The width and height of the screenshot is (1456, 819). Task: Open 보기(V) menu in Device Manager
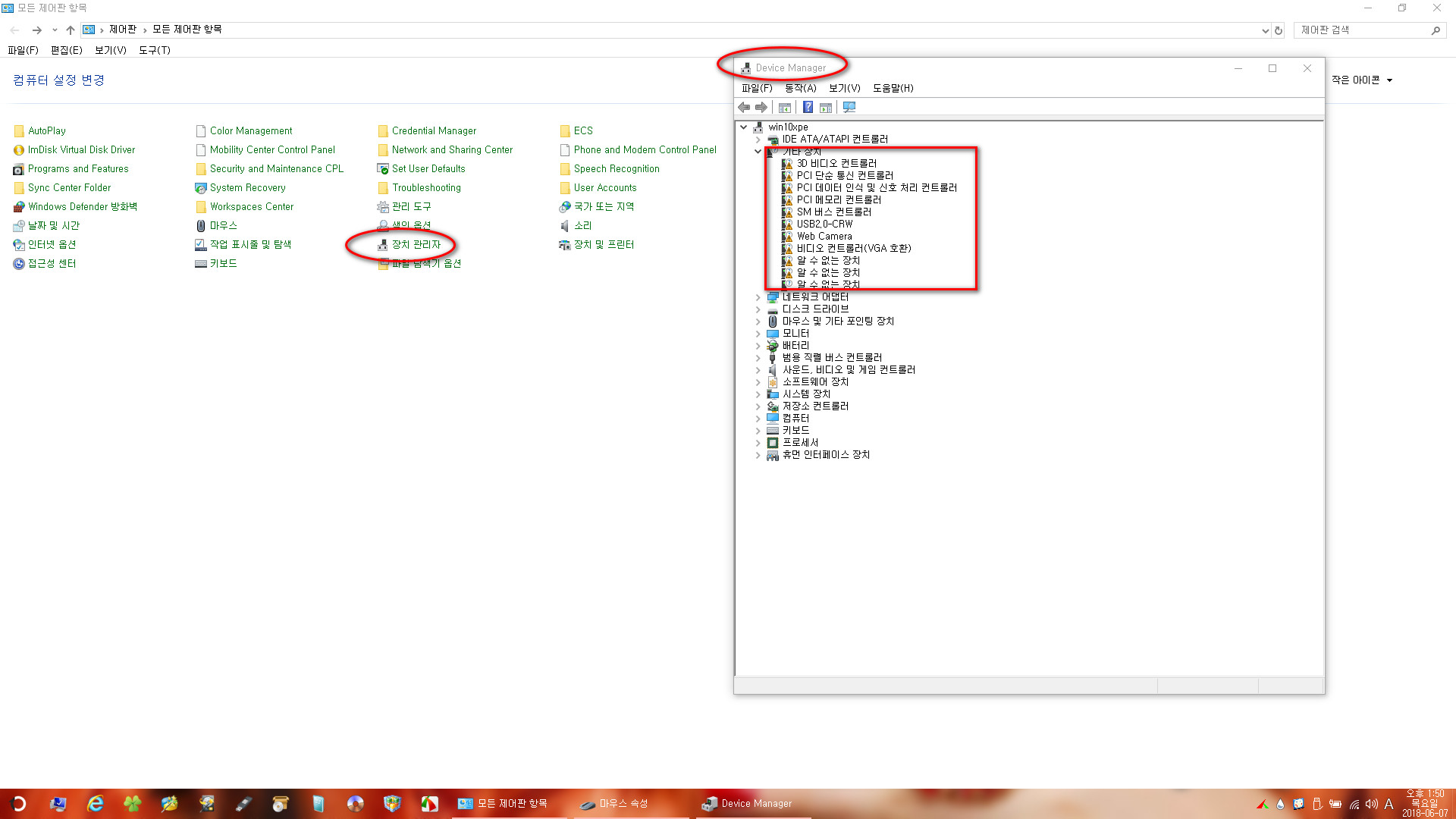(844, 89)
